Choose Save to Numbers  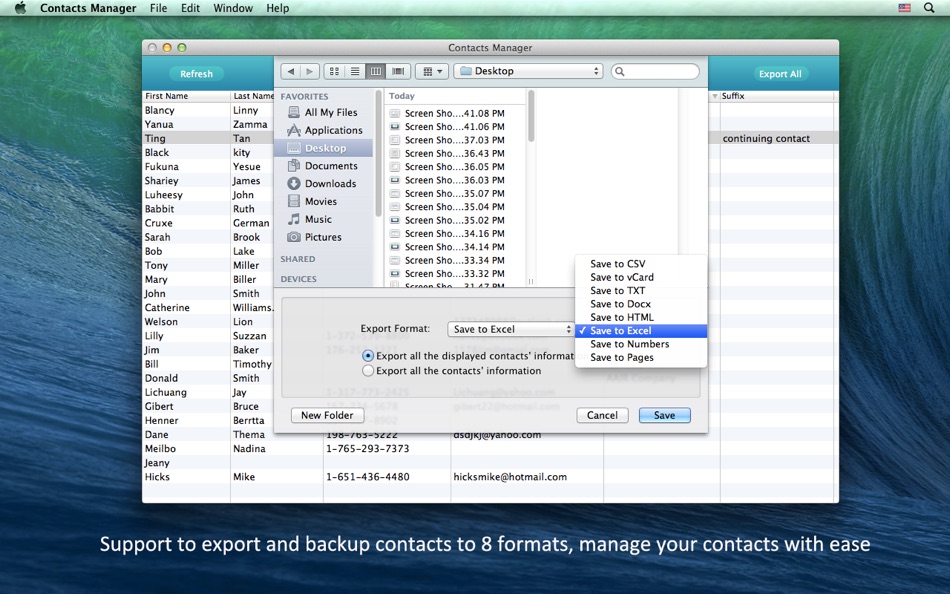pos(641,344)
